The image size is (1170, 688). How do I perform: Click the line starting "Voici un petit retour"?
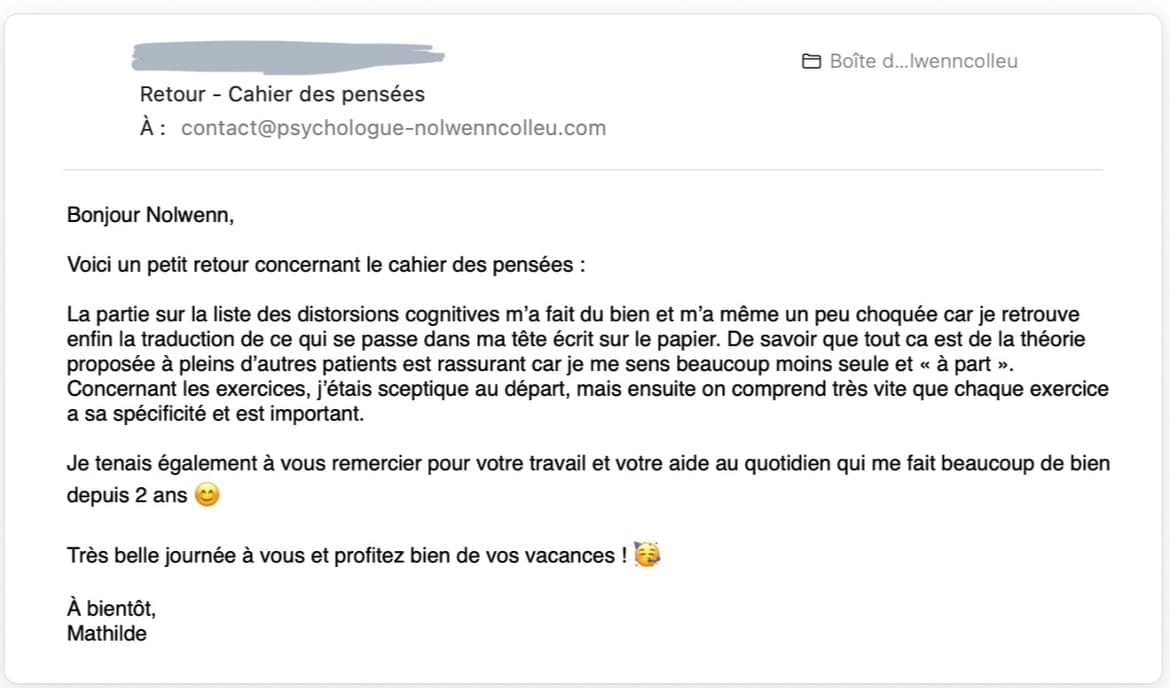326,265
